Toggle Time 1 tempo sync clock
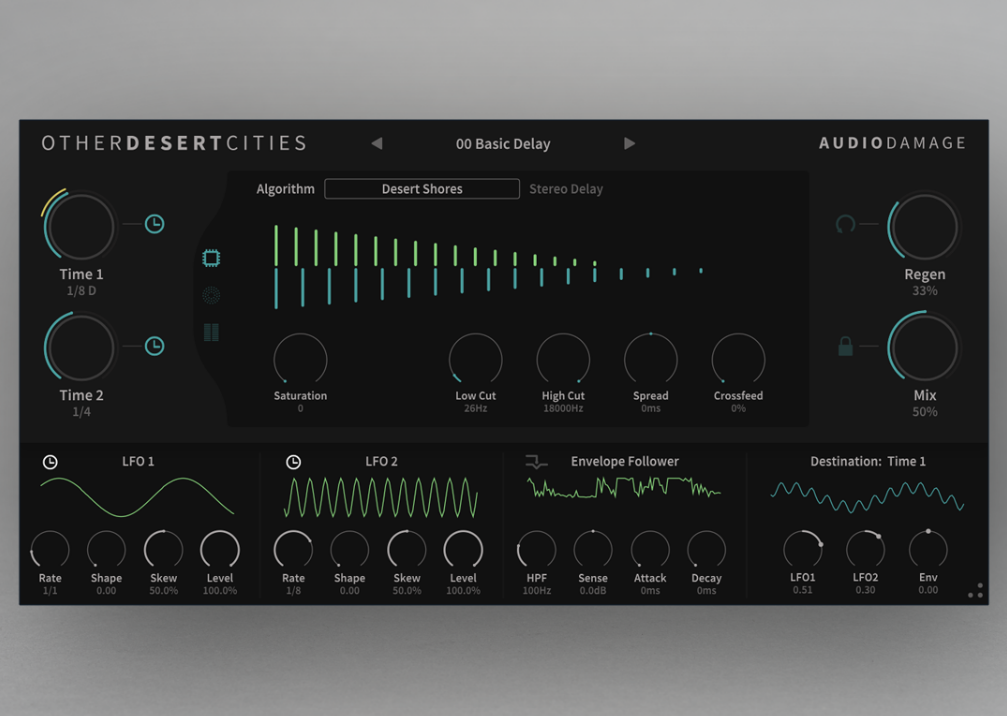 pyautogui.click(x=154, y=223)
